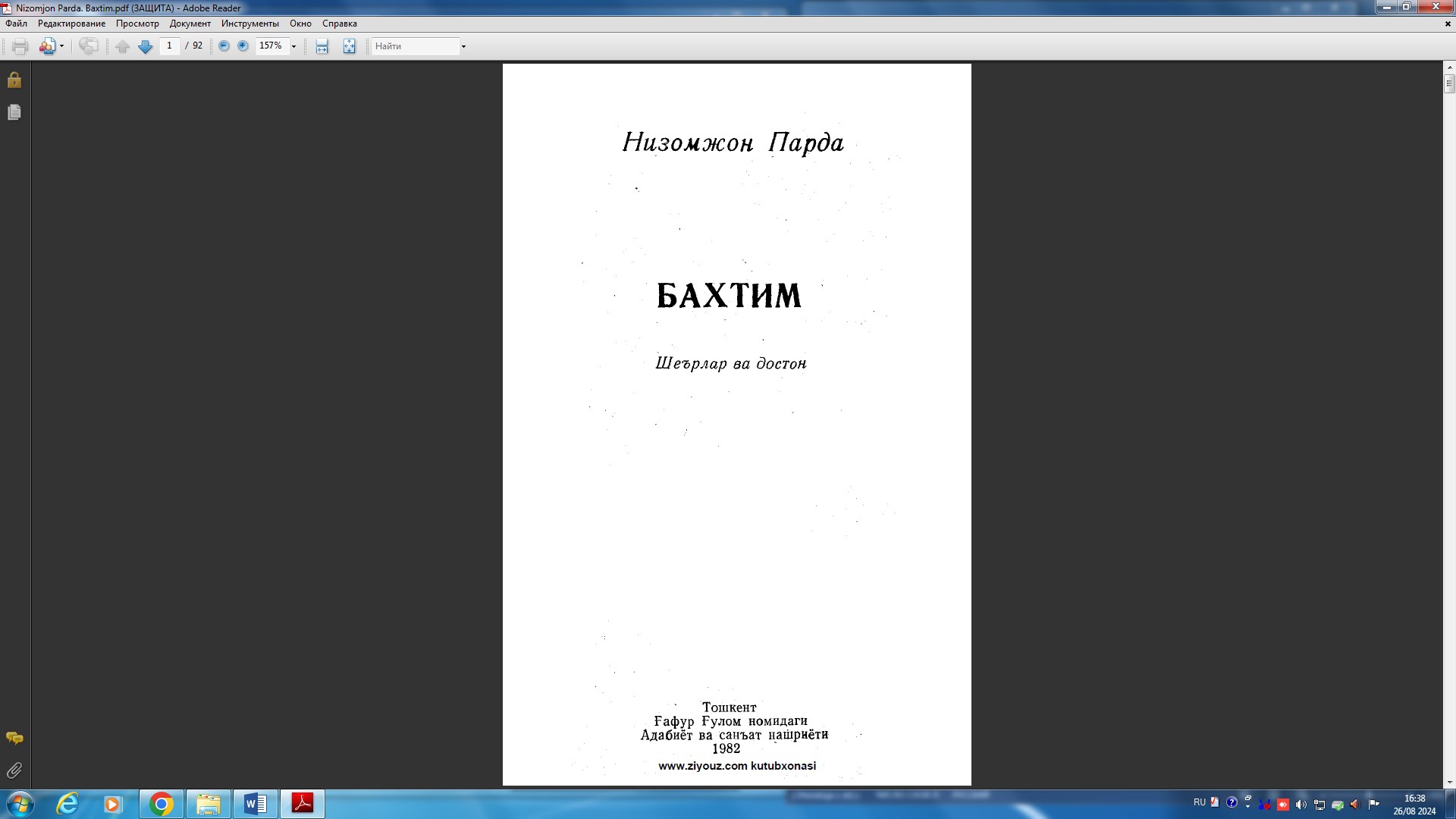The width and height of the screenshot is (1456, 819).
Task: Click the safely-remove-hardware tray icon
Action: click(1338, 805)
